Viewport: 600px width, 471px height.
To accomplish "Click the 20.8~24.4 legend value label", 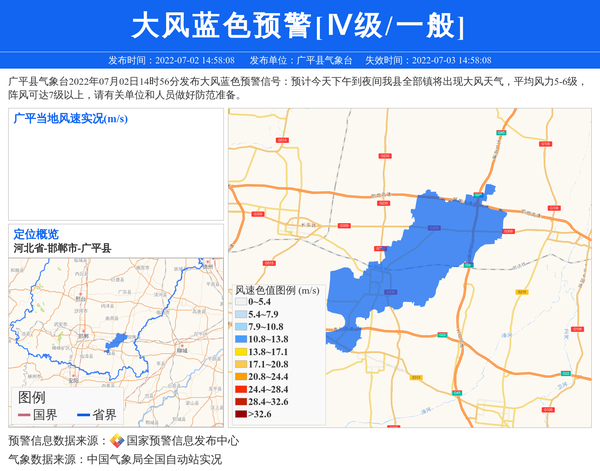I will (268, 376).
